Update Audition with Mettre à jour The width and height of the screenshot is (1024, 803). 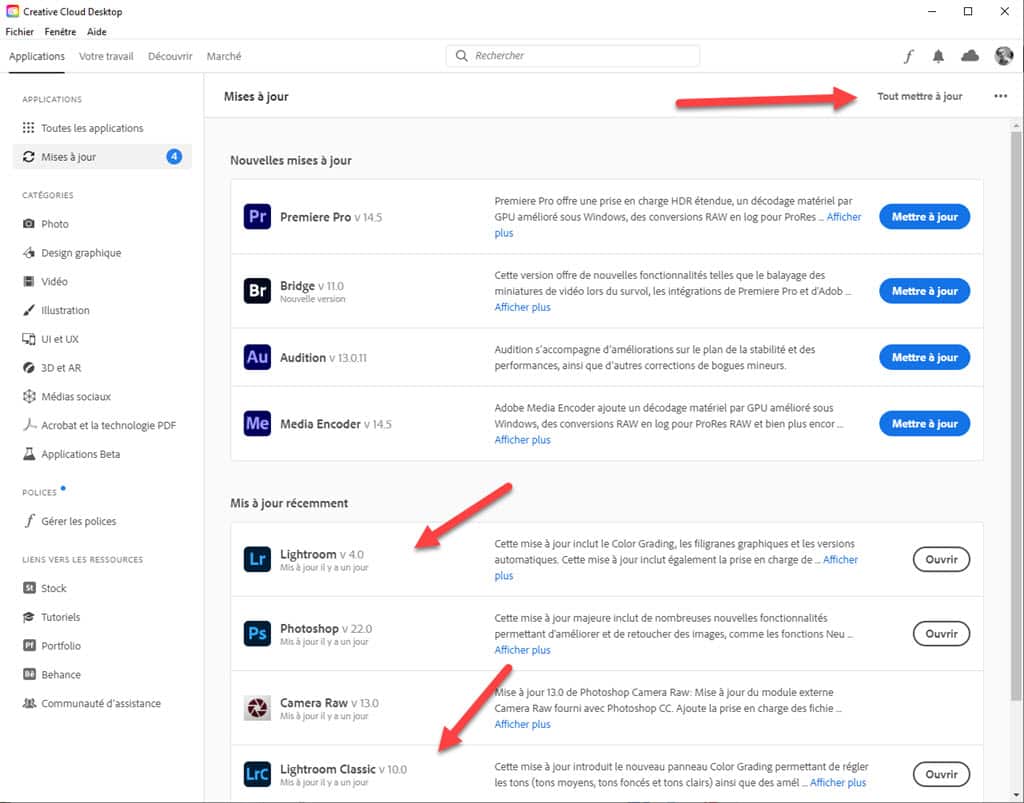click(x=924, y=357)
